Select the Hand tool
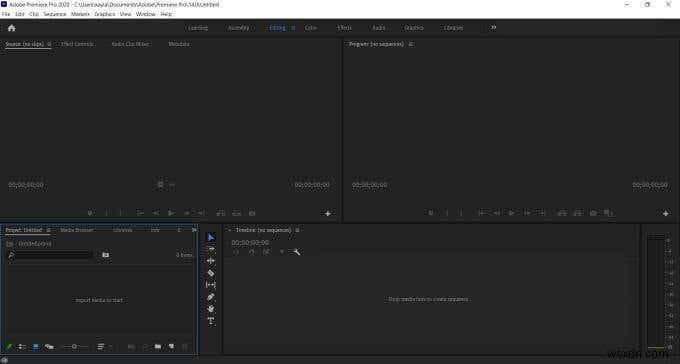680x364 pixels. [211, 309]
